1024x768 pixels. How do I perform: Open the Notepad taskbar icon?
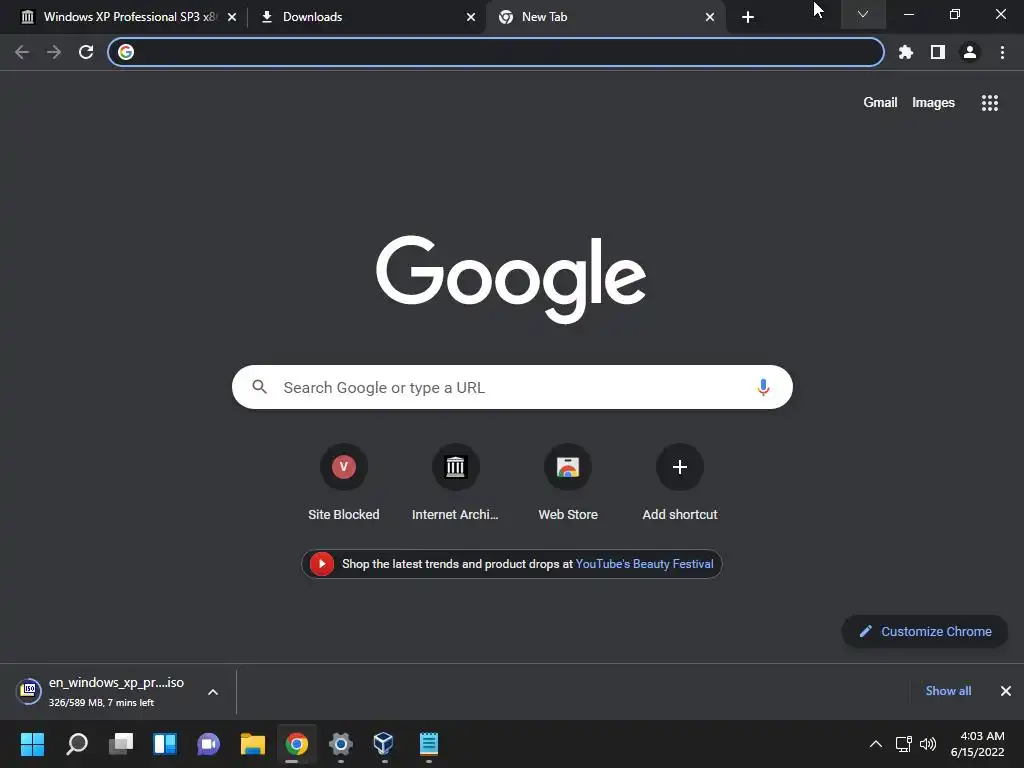(428, 744)
